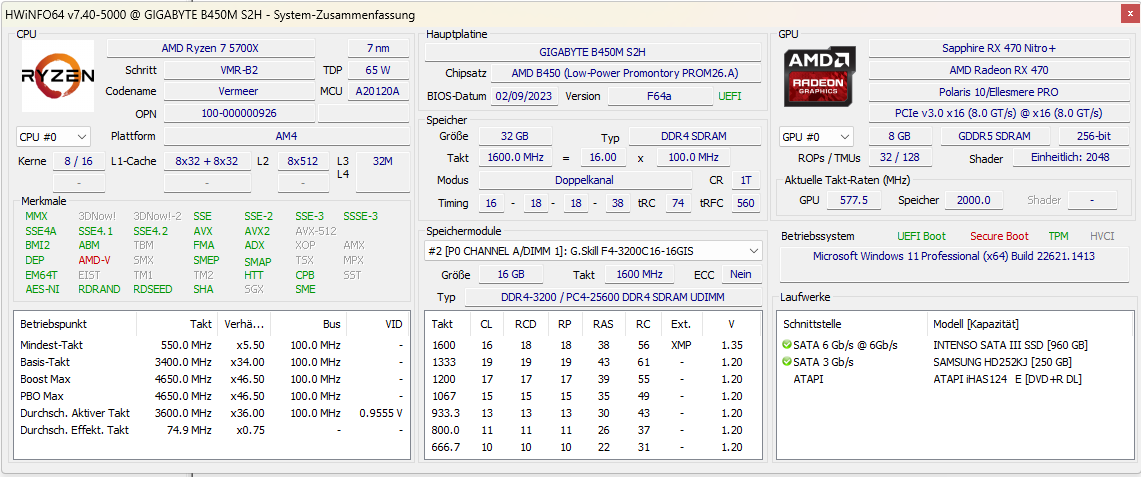Click the A20120A MCU value

(x=378, y=92)
